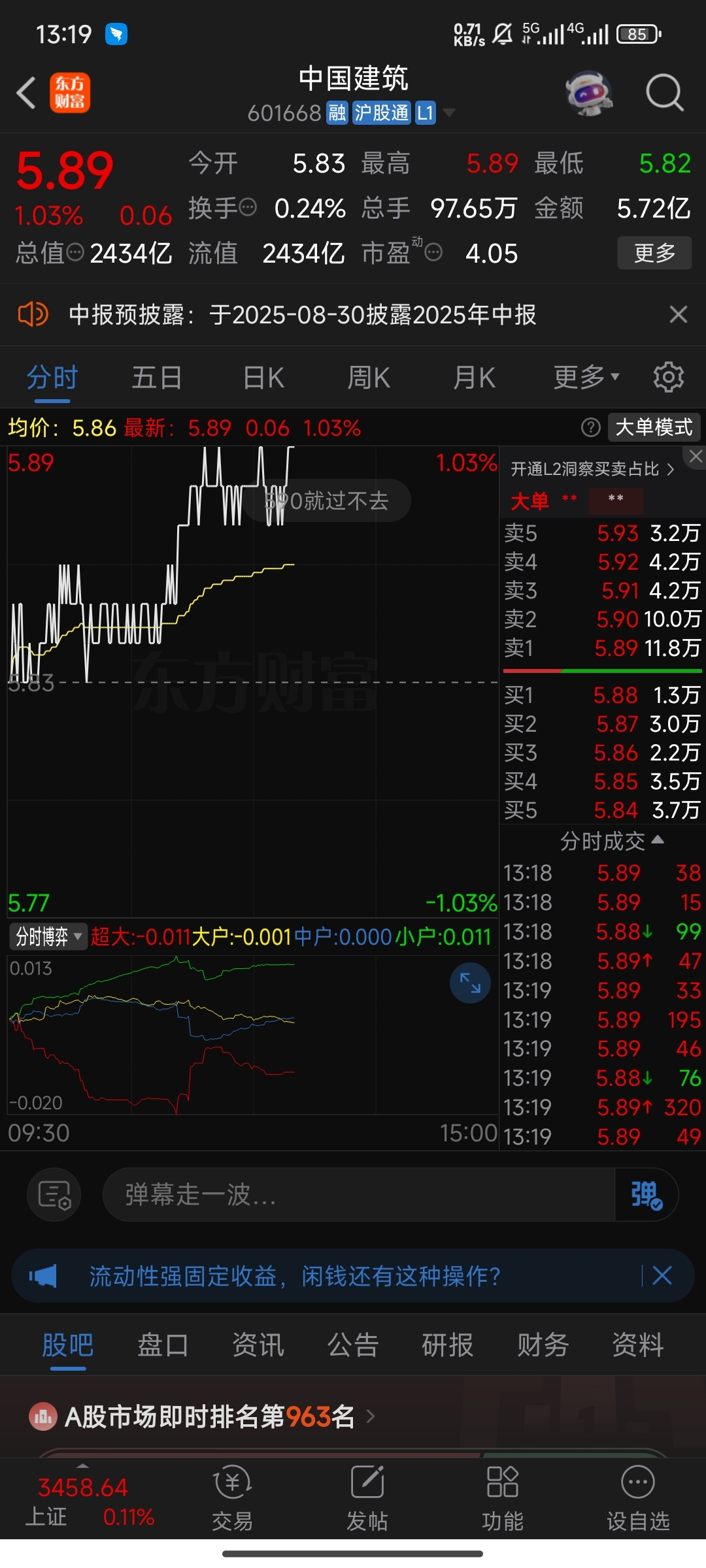Open the robot assistant avatar
Screen dimensions: 706x1568
[589, 93]
